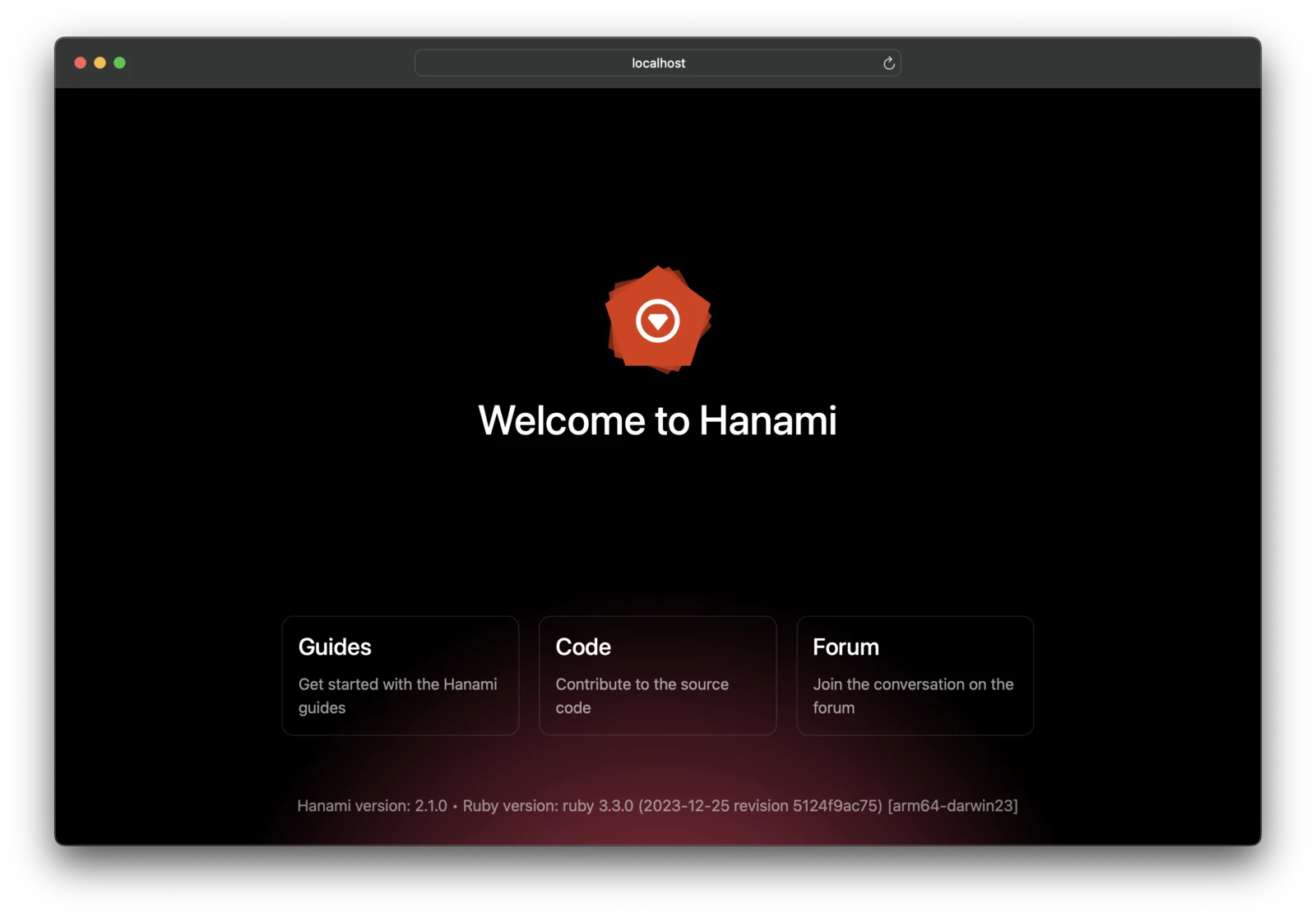
Task: Close the browser window with the red button
Action: tap(81, 63)
